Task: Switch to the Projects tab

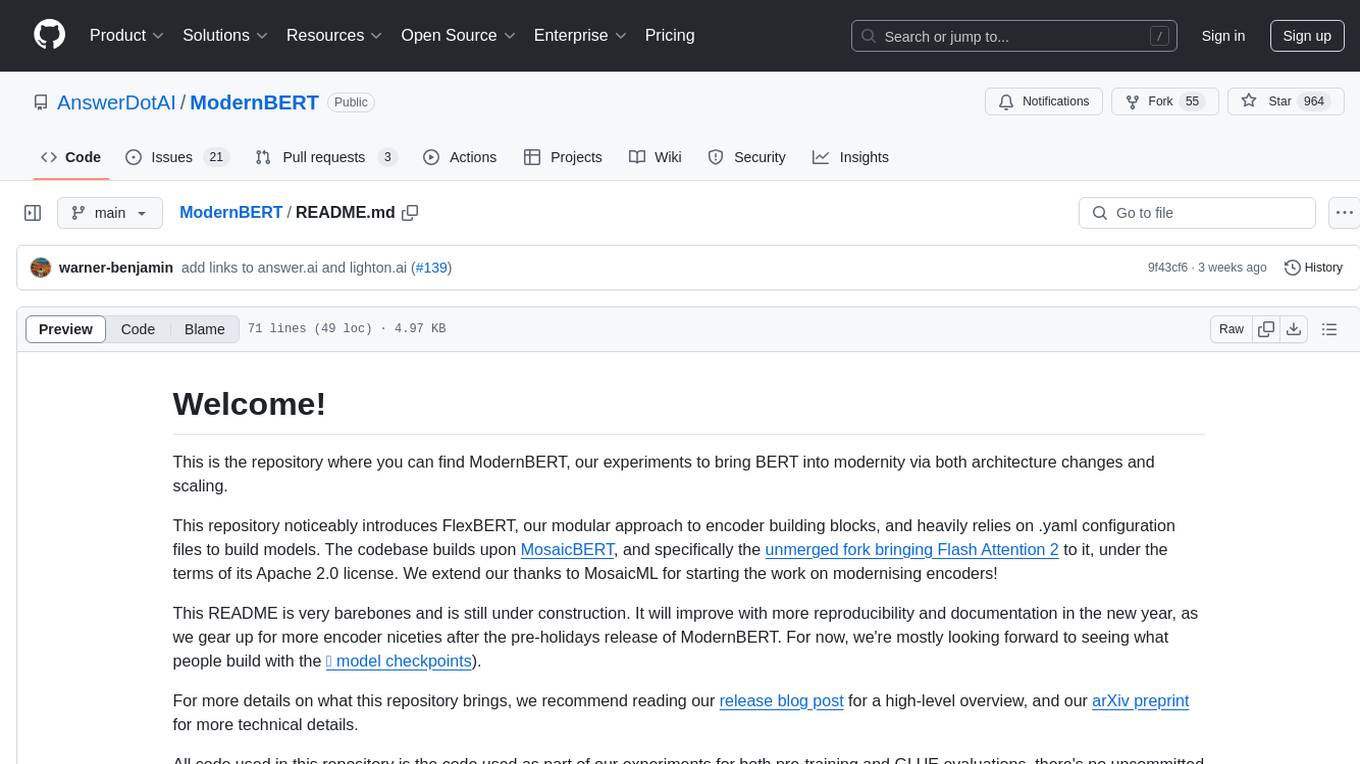Action: click(x=563, y=157)
